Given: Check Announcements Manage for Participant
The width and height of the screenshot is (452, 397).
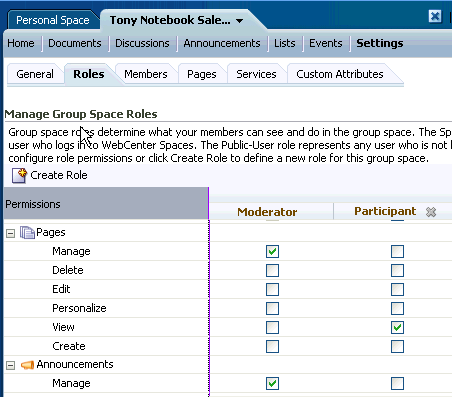Looking at the screenshot, I should [397, 383].
